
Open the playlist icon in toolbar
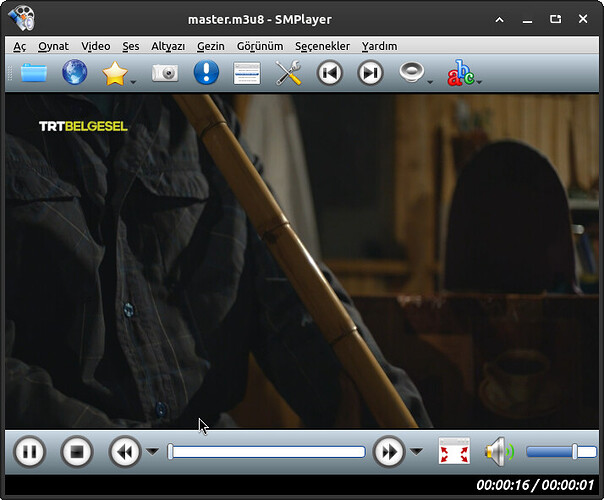click(247, 73)
